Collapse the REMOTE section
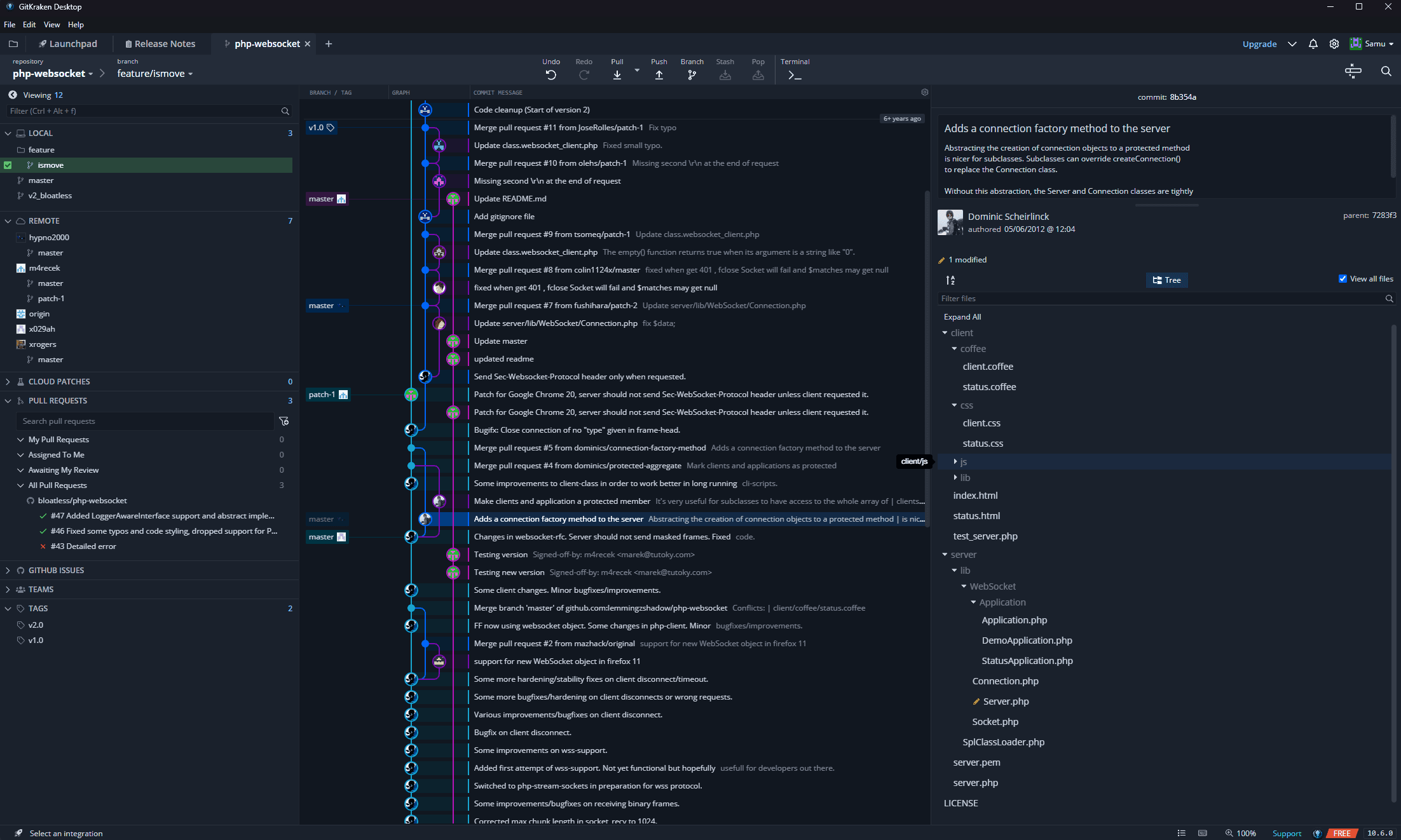 pos(8,221)
